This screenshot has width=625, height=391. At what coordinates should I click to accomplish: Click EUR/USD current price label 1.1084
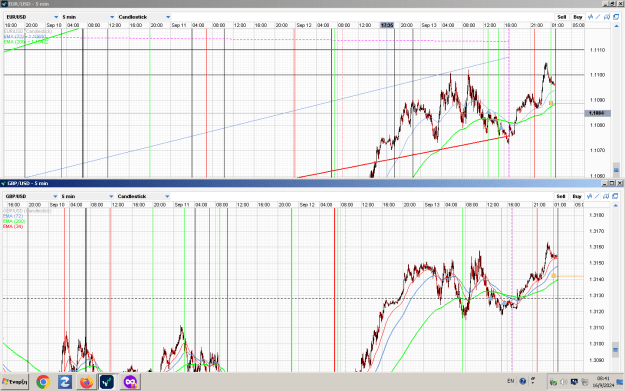[596, 113]
